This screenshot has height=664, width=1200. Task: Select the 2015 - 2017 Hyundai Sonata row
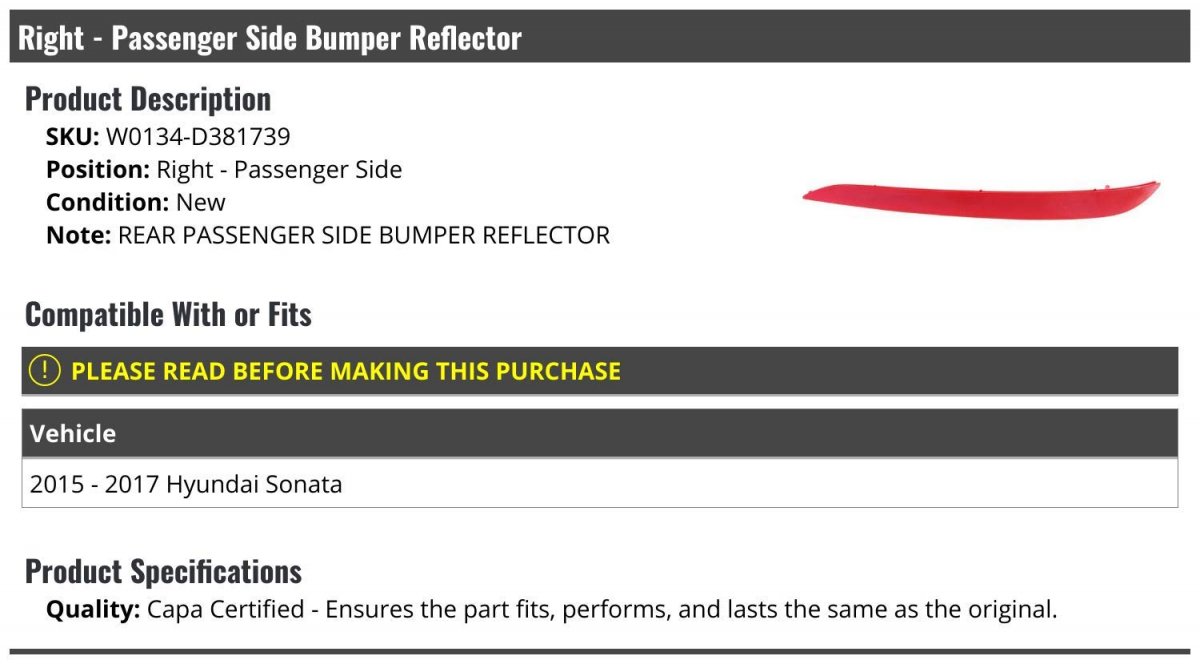click(600, 484)
